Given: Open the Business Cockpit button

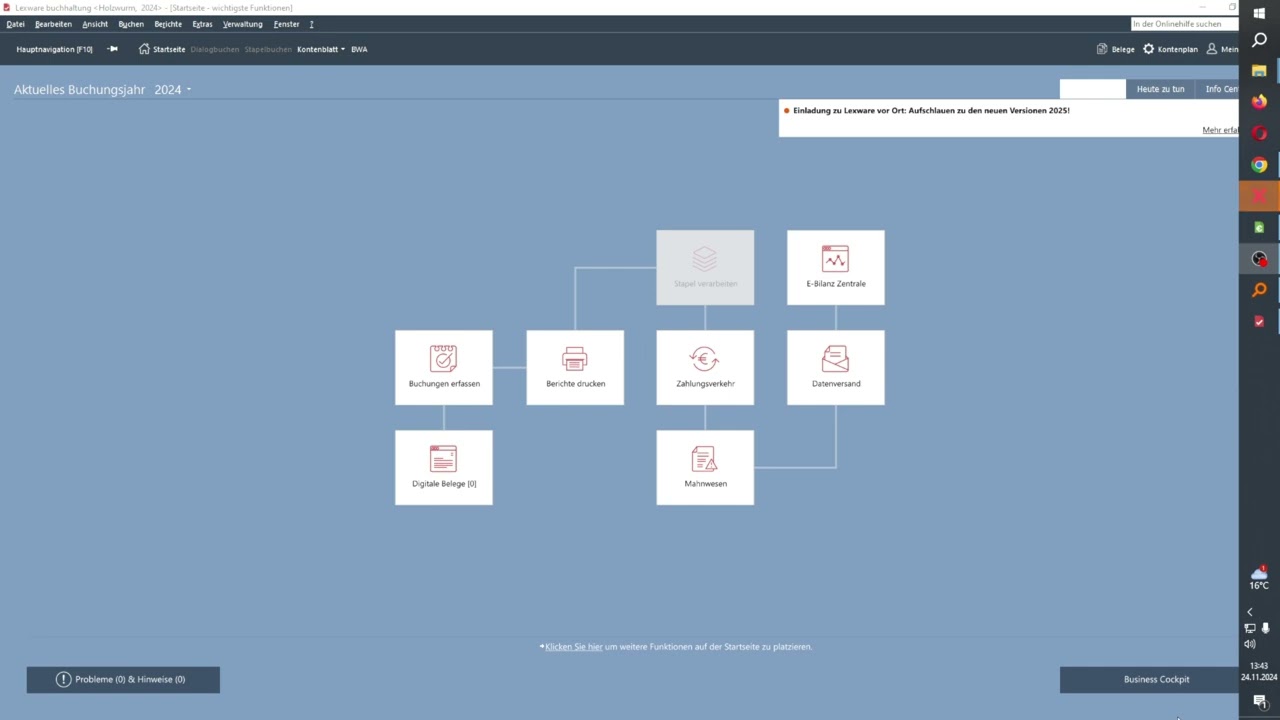Looking at the screenshot, I should click(x=1149, y=679).
